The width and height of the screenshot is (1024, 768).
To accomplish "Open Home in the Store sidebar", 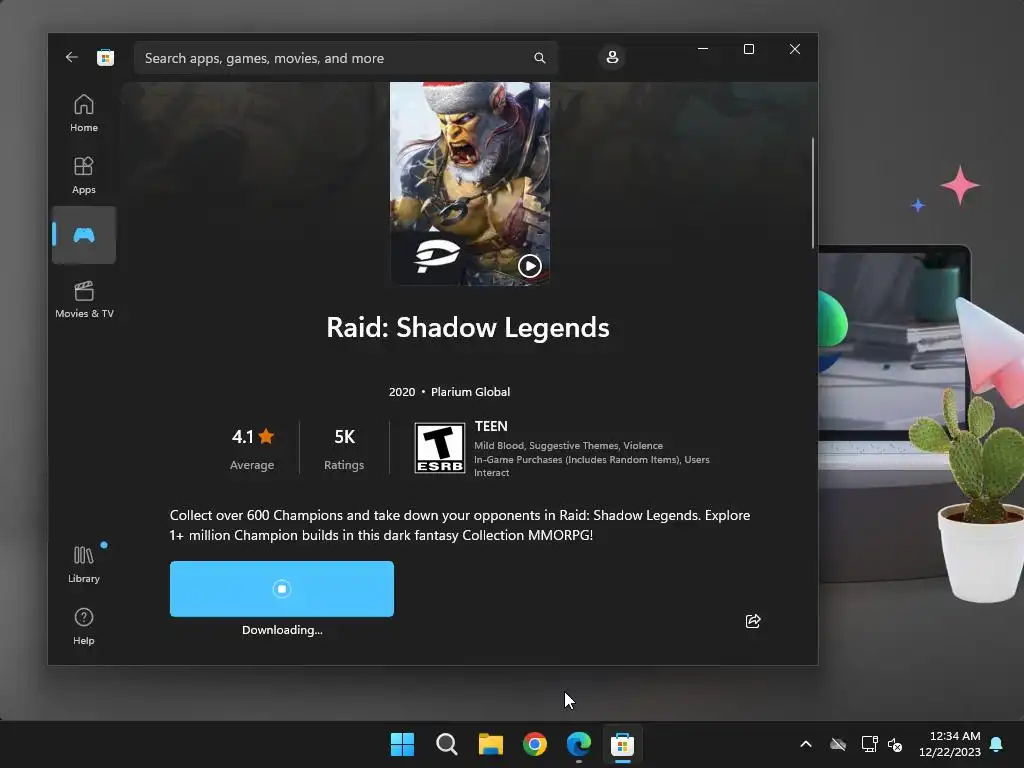I will tap(84, 114).
